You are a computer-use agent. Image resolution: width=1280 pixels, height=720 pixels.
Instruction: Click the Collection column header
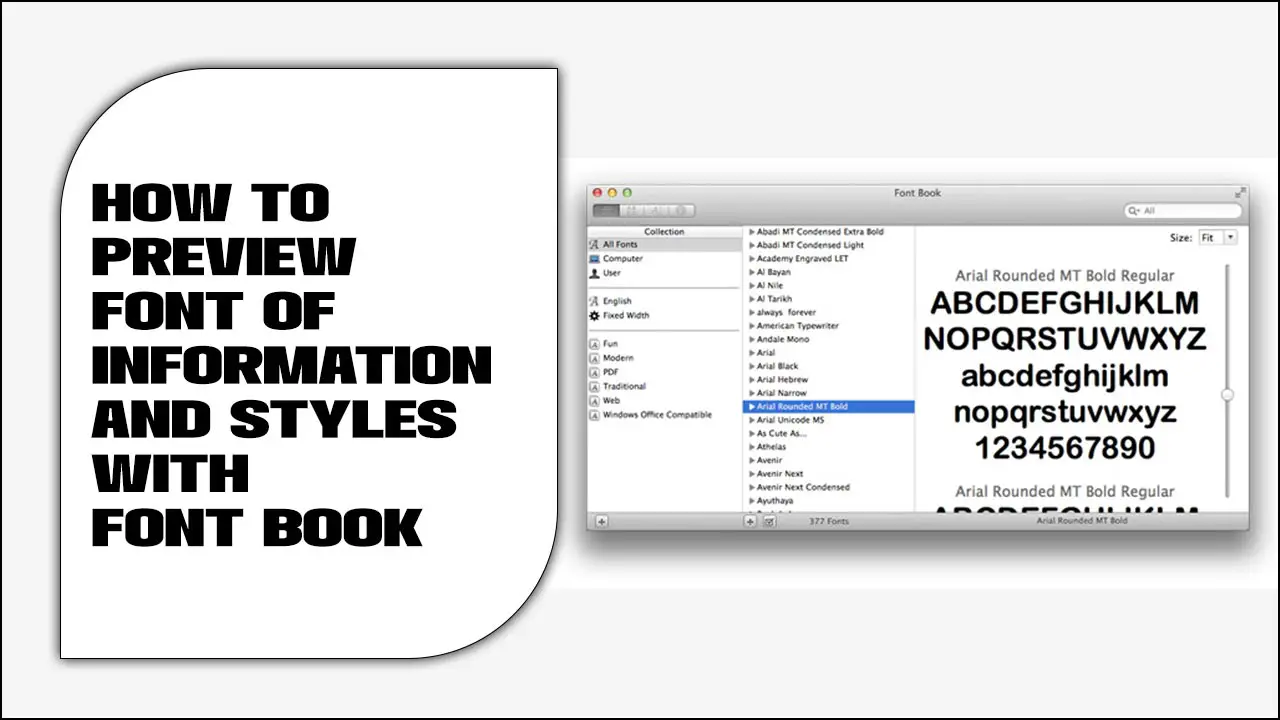tap(664, 232)
